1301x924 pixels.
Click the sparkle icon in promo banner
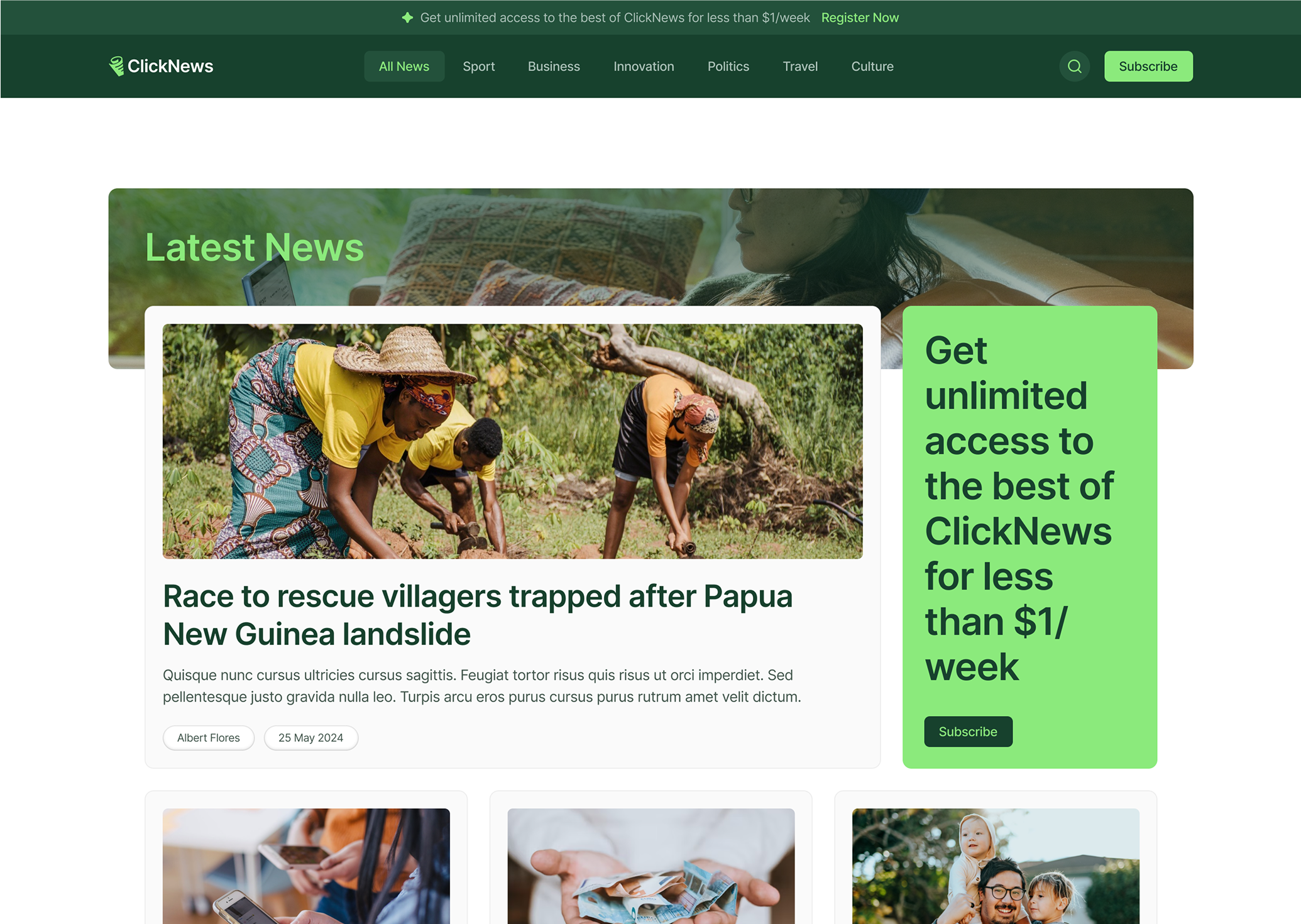[x=407, y=18]
